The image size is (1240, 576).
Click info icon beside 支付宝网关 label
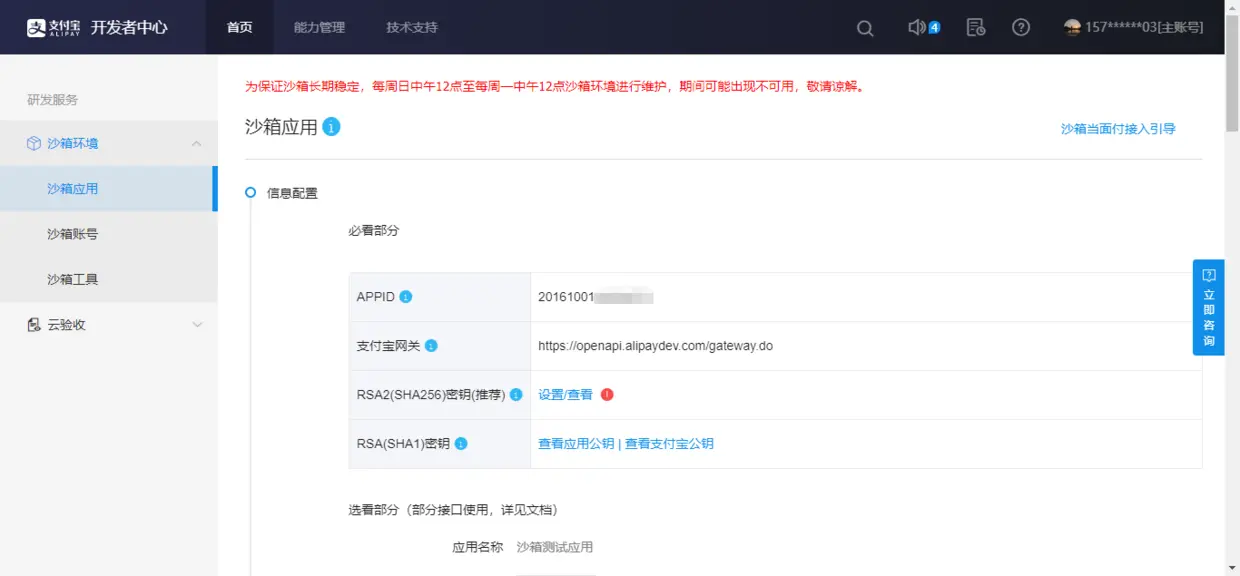[x=431, y=346]
